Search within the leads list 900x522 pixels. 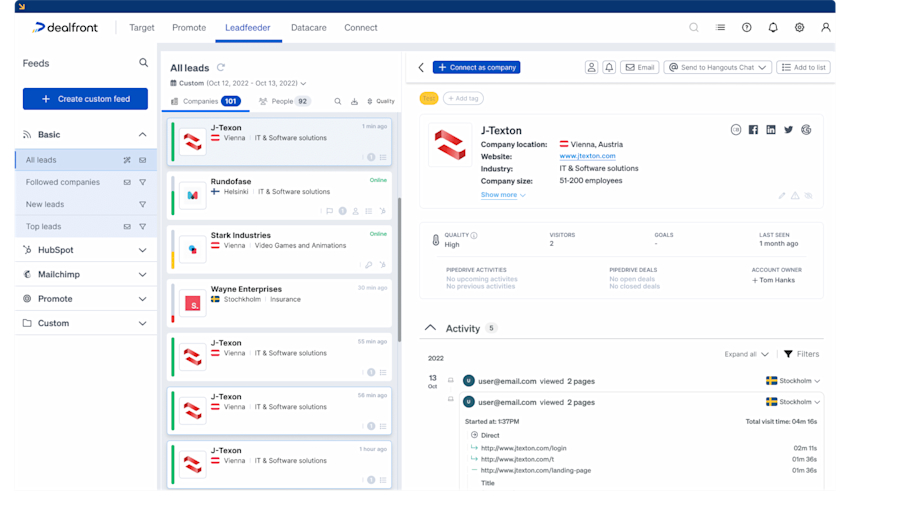tap(338, 101)
